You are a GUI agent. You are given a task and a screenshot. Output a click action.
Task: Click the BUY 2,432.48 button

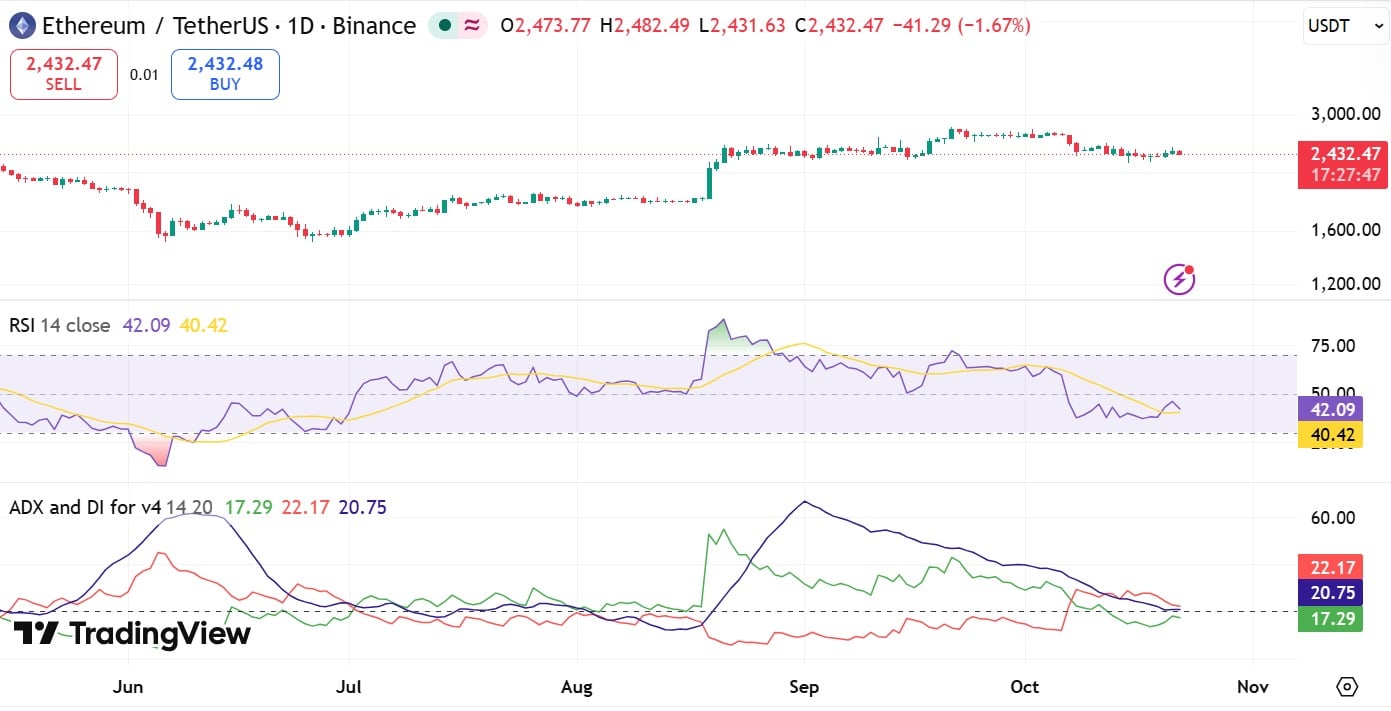pyautogui.click(x=225, y=74)
